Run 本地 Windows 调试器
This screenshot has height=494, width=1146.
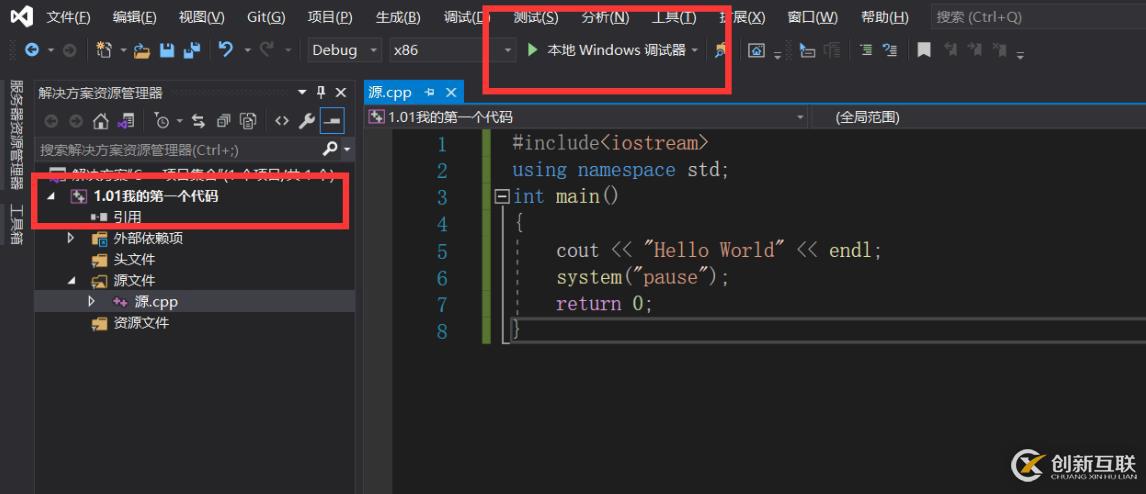click(x=616, y=50)
